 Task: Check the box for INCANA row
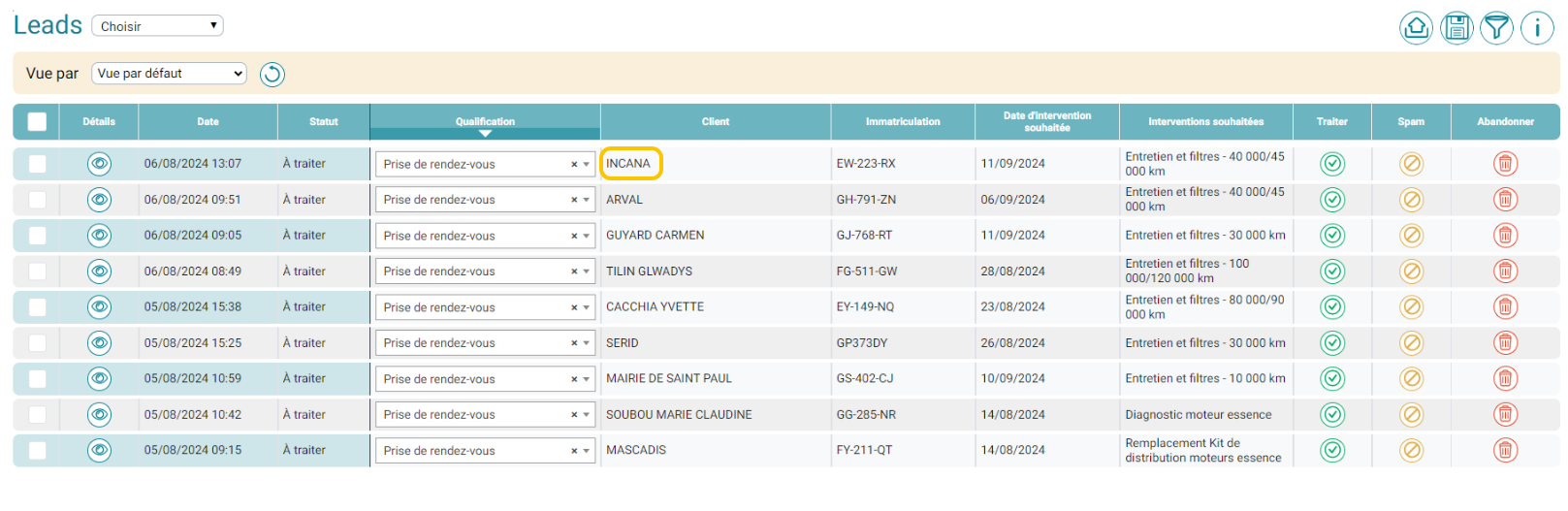(37, 164)
